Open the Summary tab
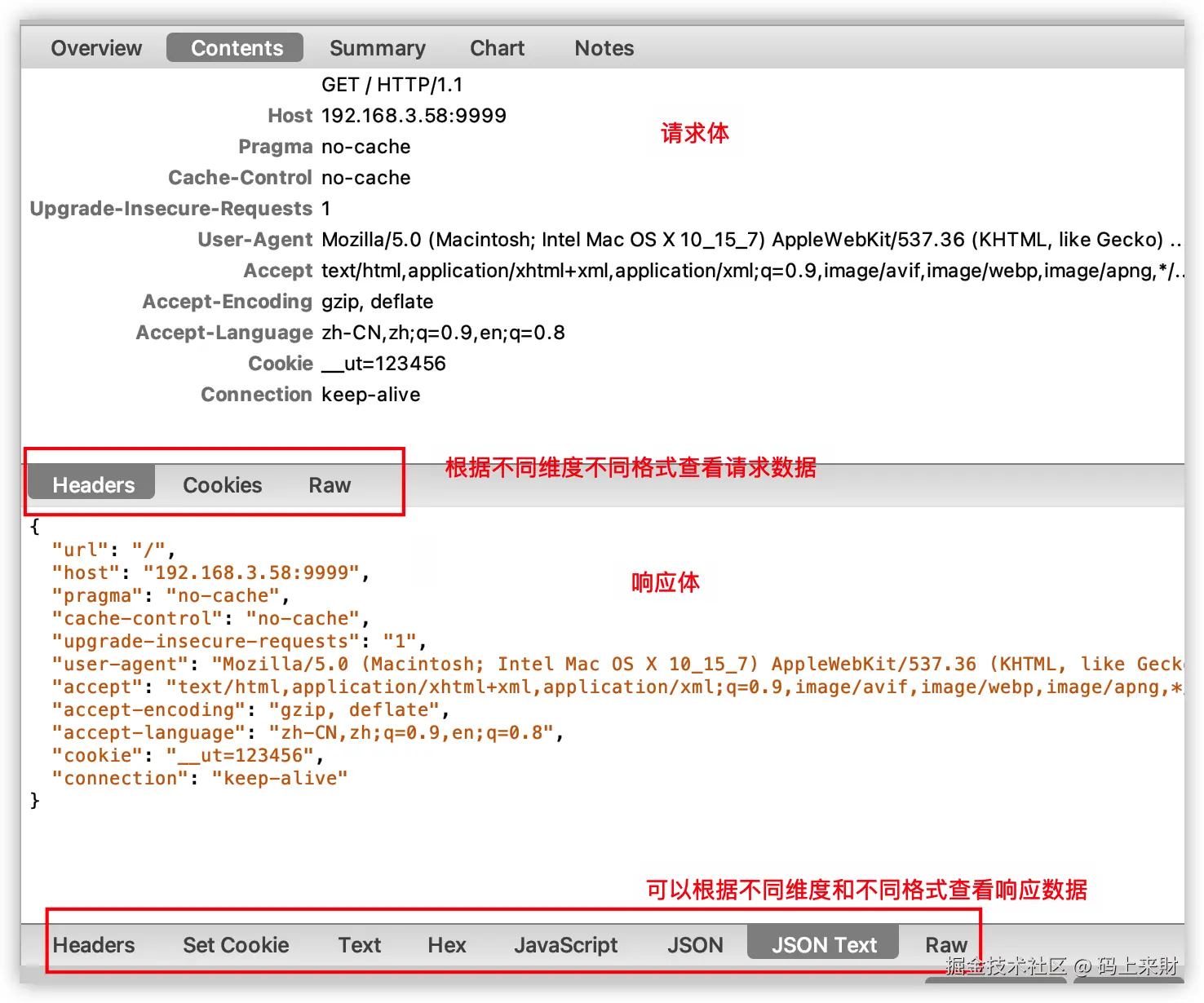 pos(378,47)
